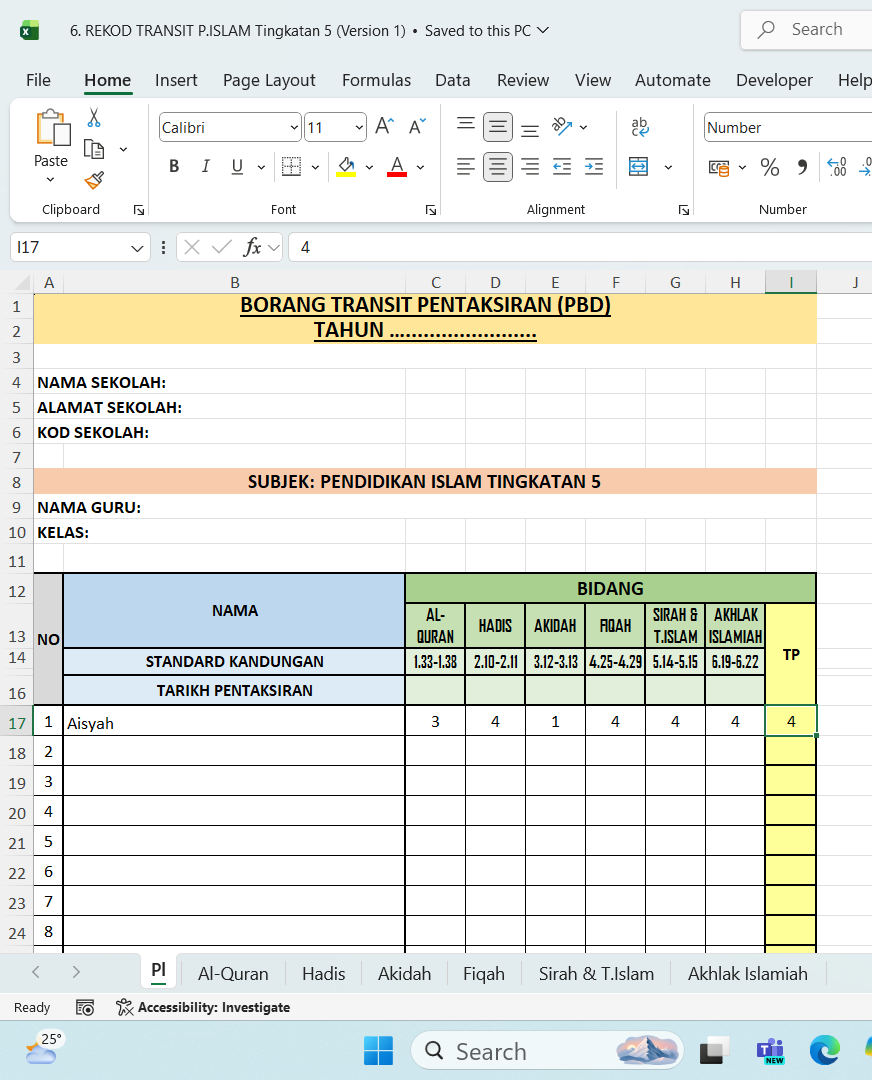This screenshot has height=1080, width=872.
Task: Apply the yellow fill color
Action: click(x=346, y=167)
